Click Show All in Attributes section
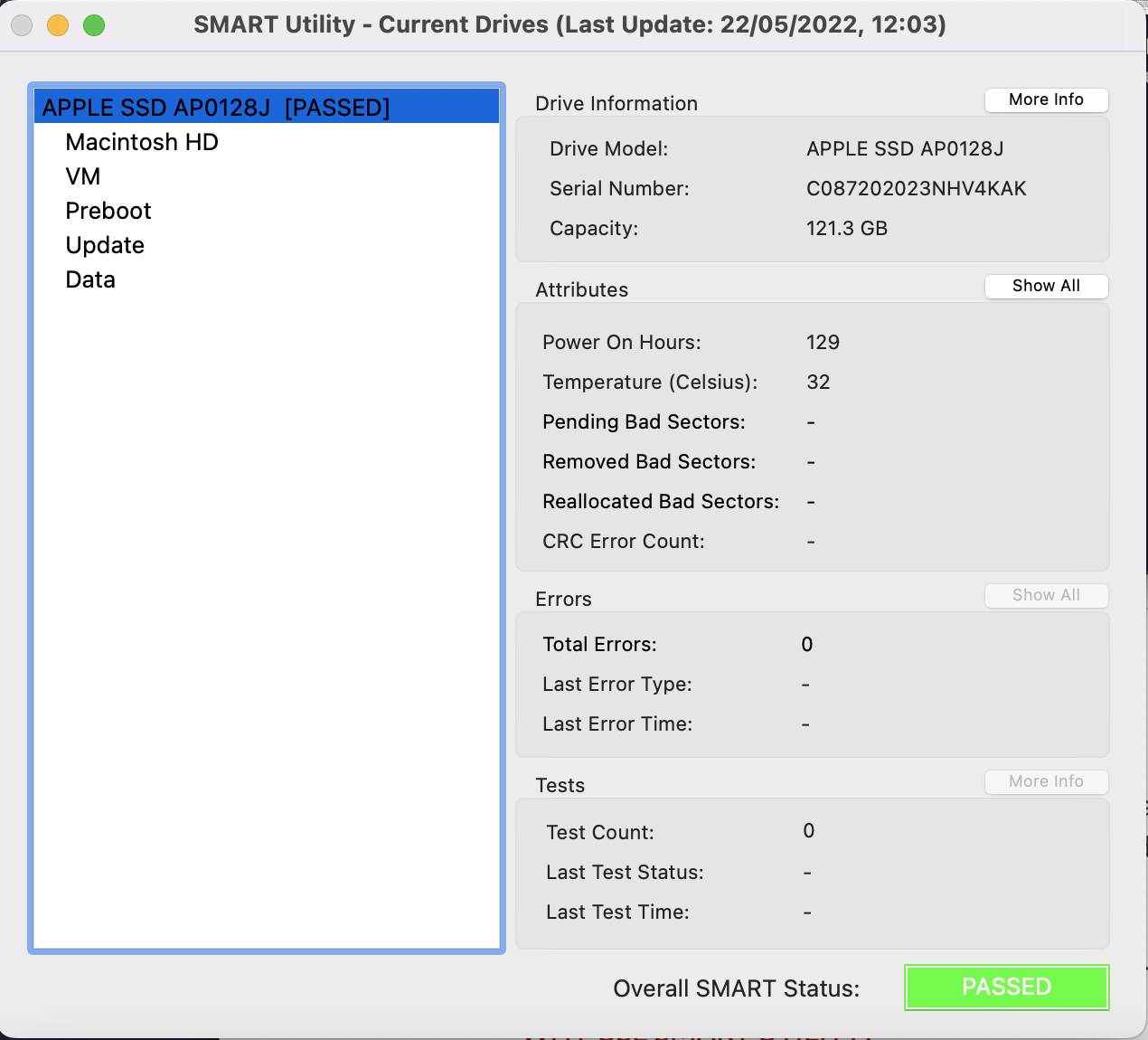 (x=1047, y=286)
